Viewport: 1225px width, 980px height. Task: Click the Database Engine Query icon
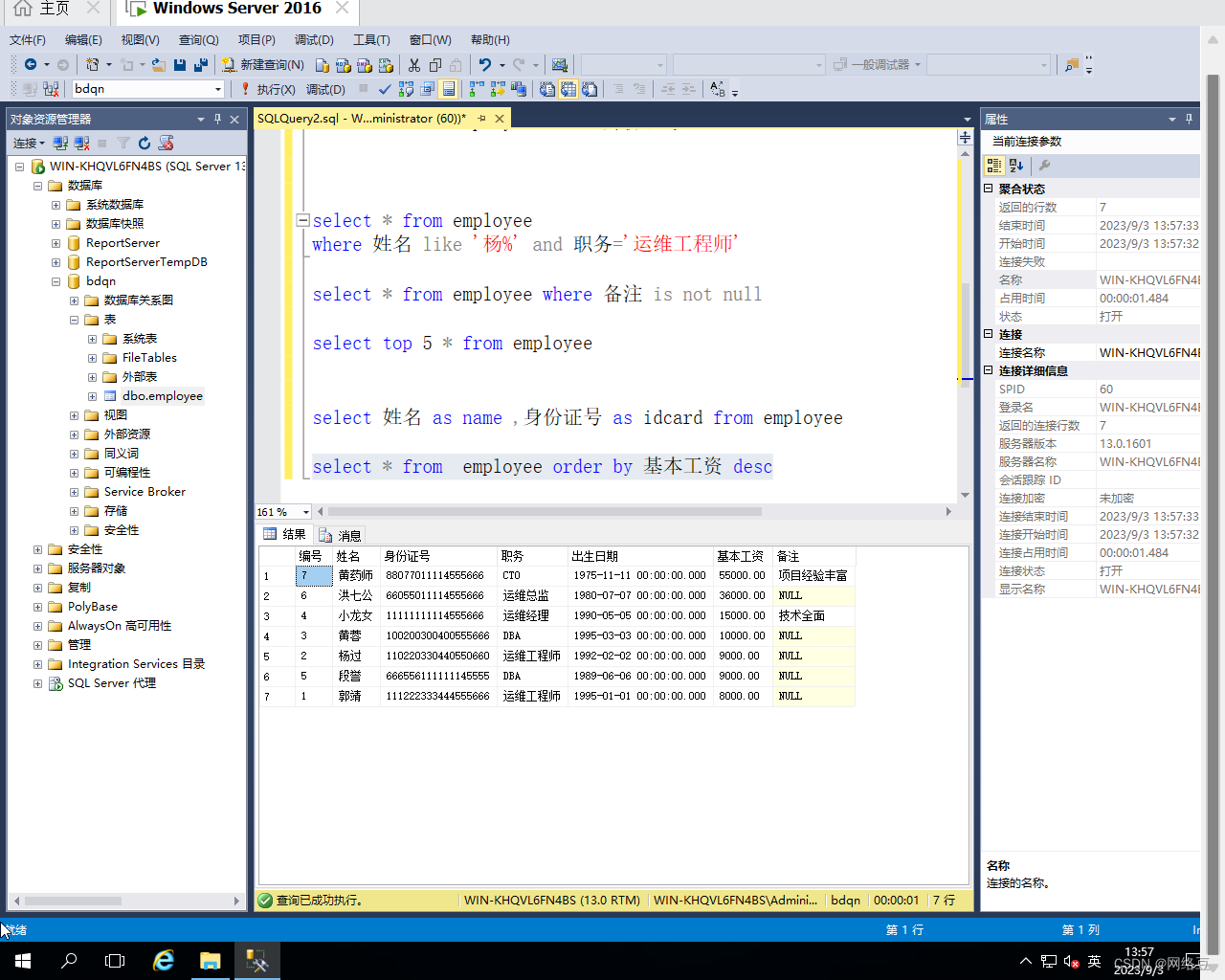click(x=323, y=64)
